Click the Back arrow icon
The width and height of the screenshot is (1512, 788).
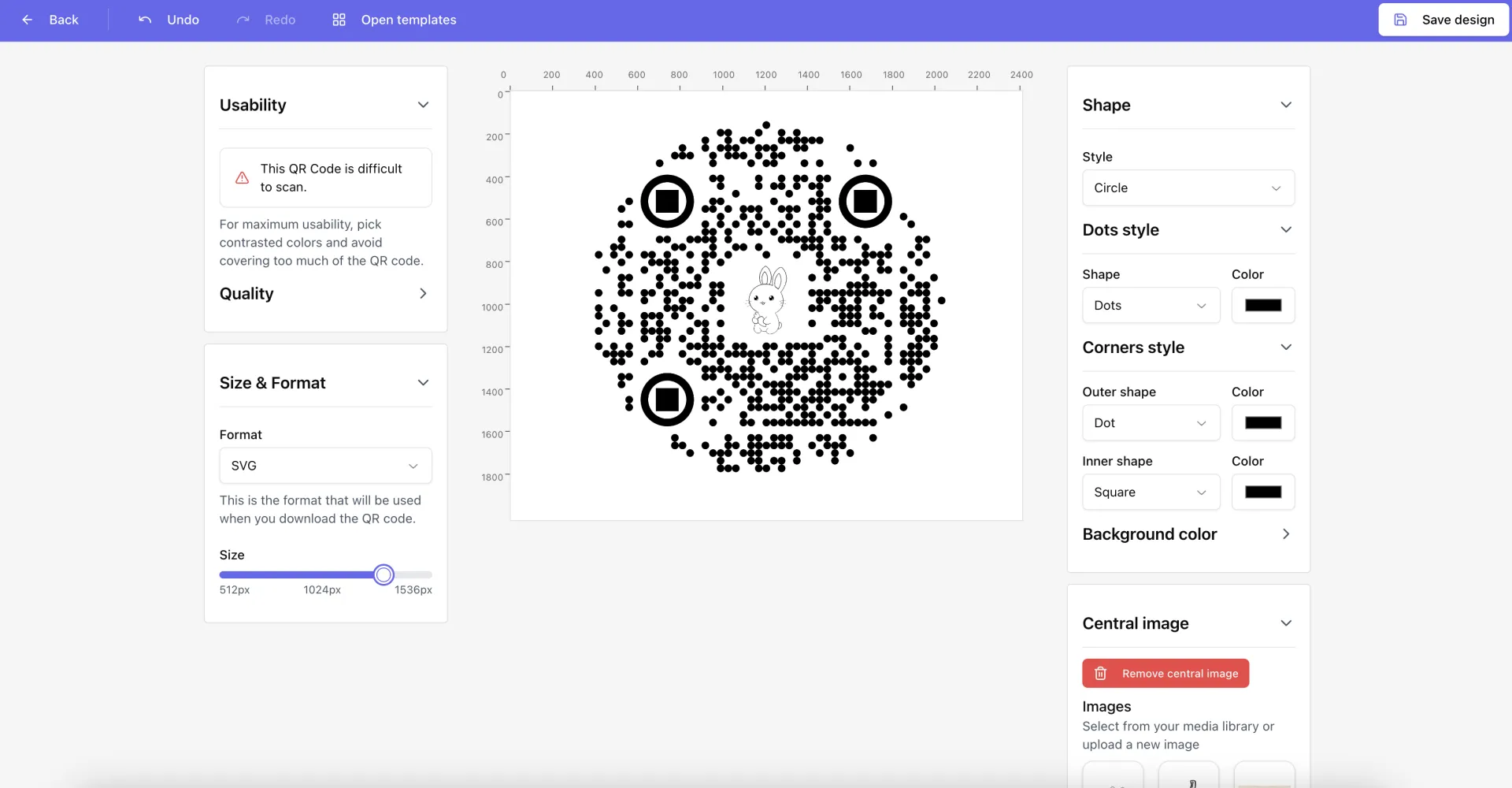pyautogui.click(x=28, y=20)
